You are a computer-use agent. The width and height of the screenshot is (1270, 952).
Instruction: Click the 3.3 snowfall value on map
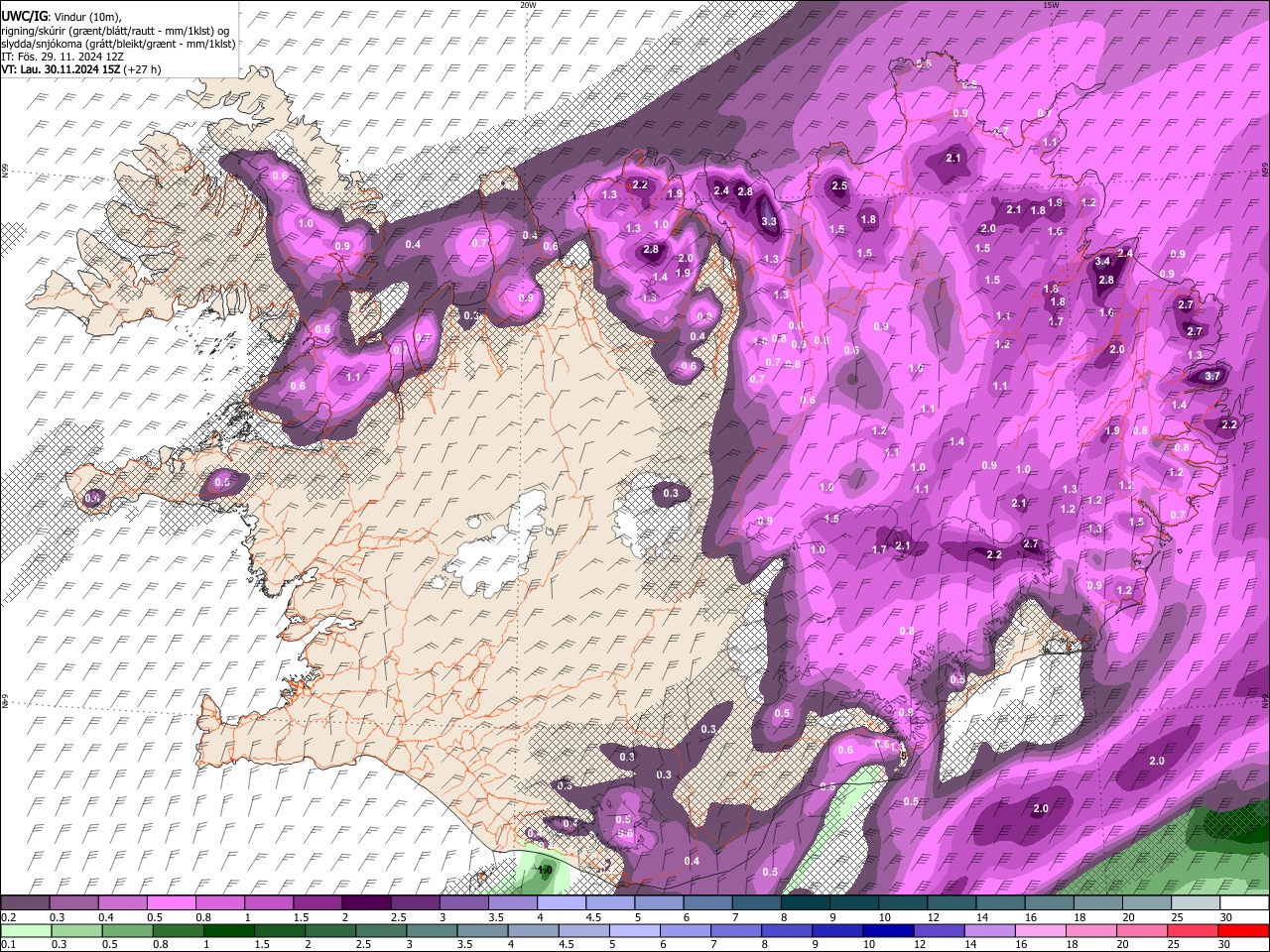pos(768,222)
